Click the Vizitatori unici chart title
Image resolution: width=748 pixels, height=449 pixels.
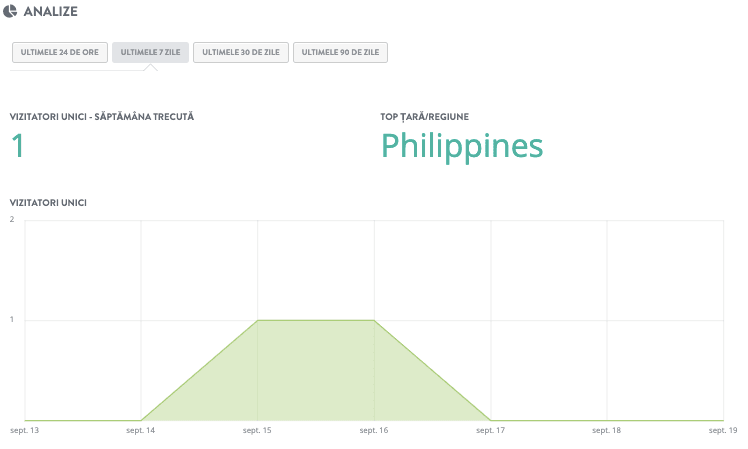48,202
